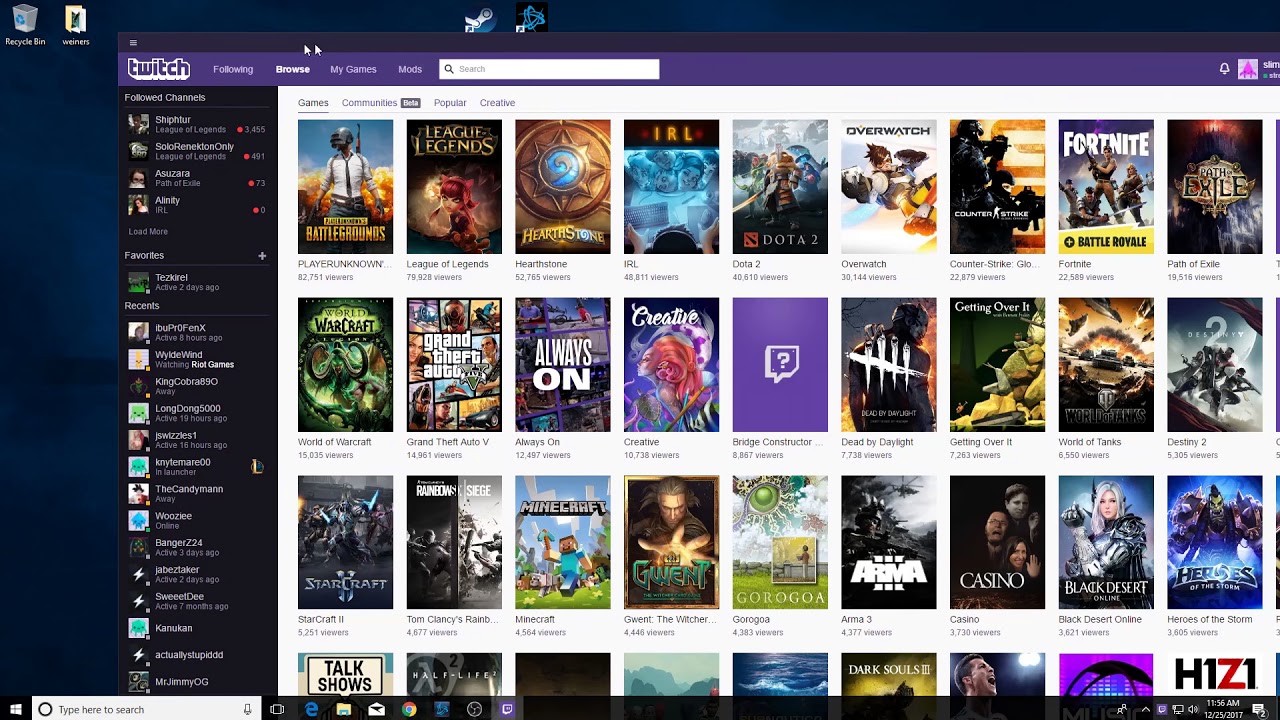The image size is (1280, 720).
Task: Open Dota 2 game cover
Action: point(780,187)
